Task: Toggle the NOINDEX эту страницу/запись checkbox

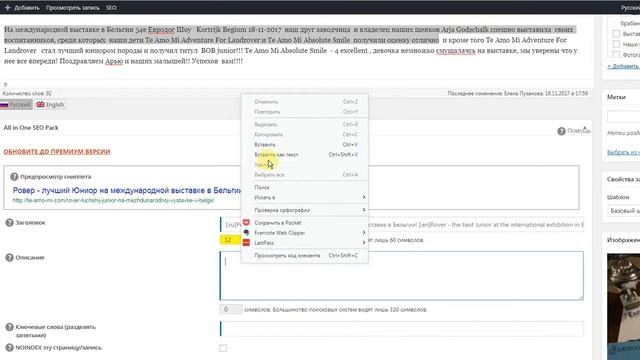Action: coord(223,348)
